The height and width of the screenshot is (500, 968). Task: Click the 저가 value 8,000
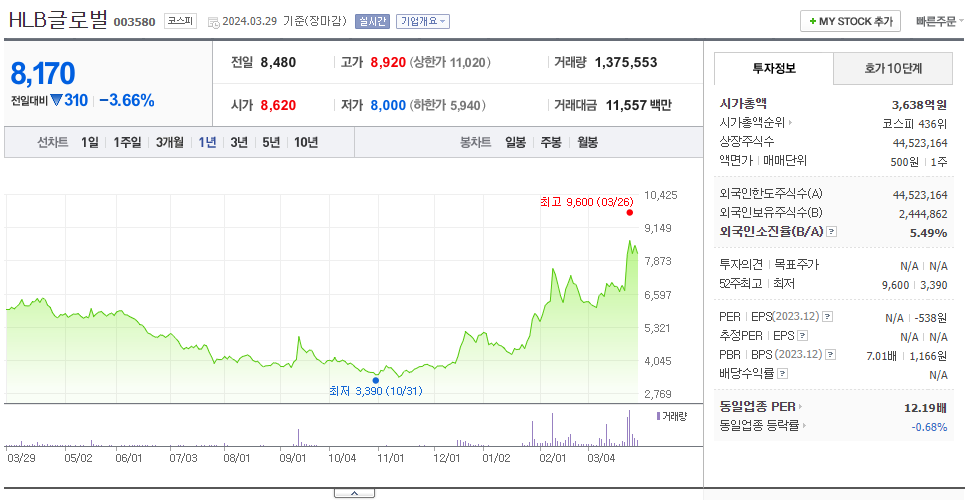(x=388, y=106)
